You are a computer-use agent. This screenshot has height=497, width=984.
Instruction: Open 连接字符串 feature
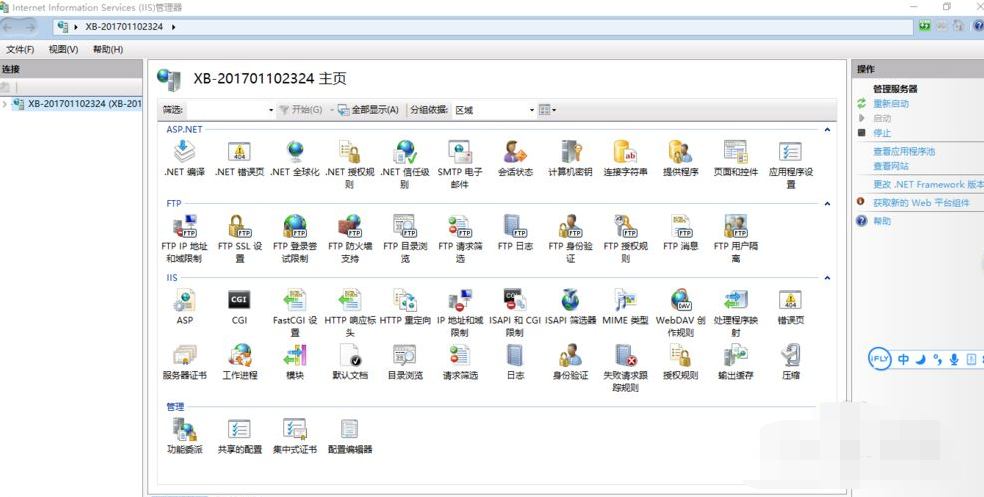(625, 158)
